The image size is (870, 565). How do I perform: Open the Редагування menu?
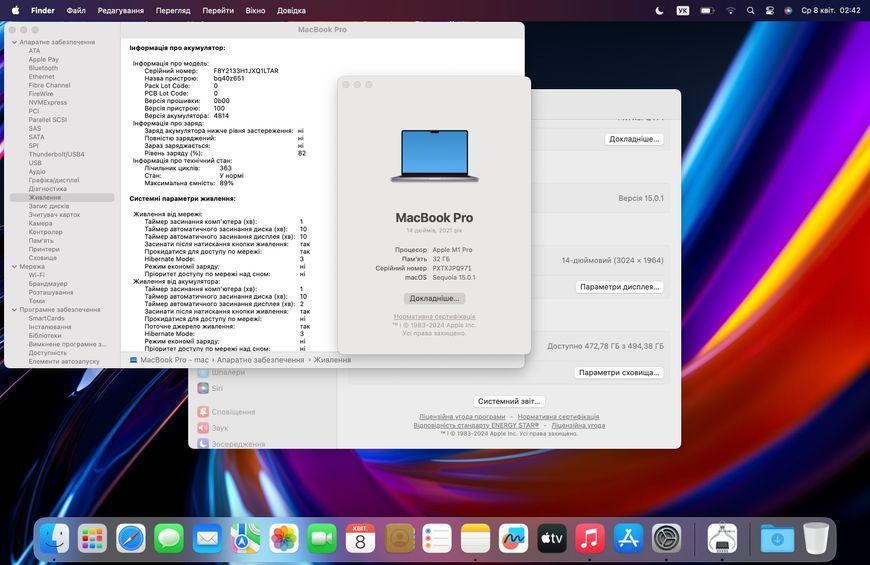[x=120, y=10]
